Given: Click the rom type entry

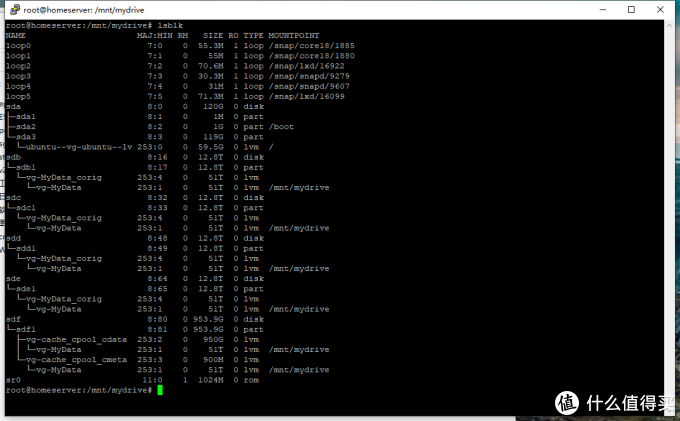Looking at the screenshot, I should tap(251, 380).
